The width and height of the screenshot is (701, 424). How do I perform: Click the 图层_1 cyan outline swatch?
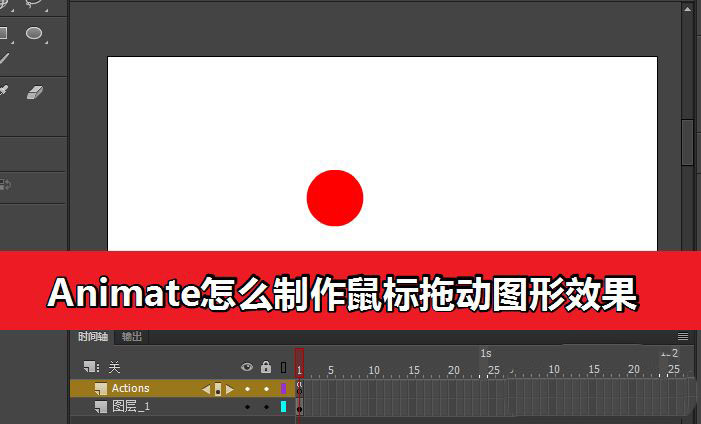pyautogui.click(x=283, y=407)
